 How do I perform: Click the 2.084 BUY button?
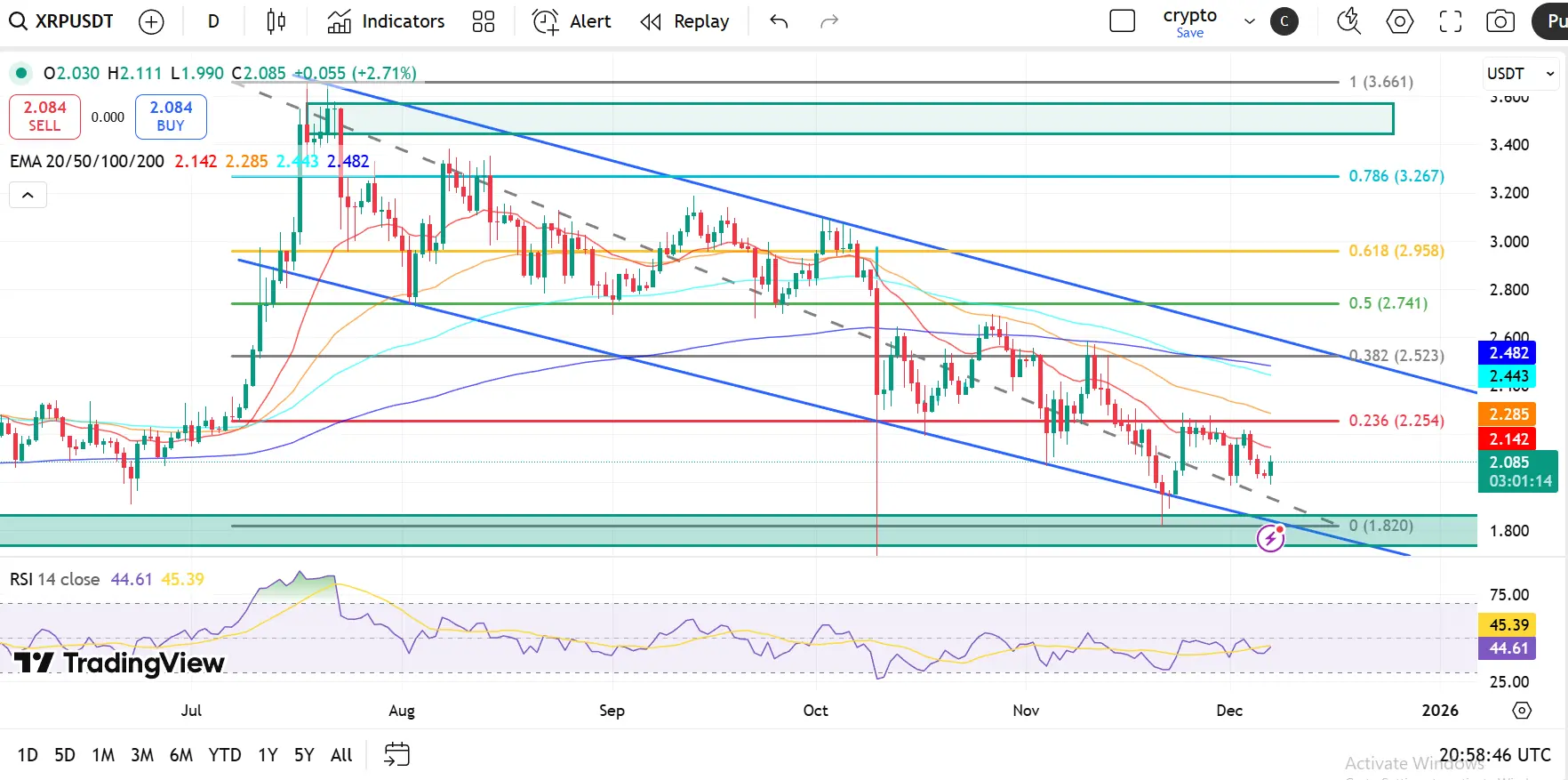pyautogui.click(x=171, y=117)
